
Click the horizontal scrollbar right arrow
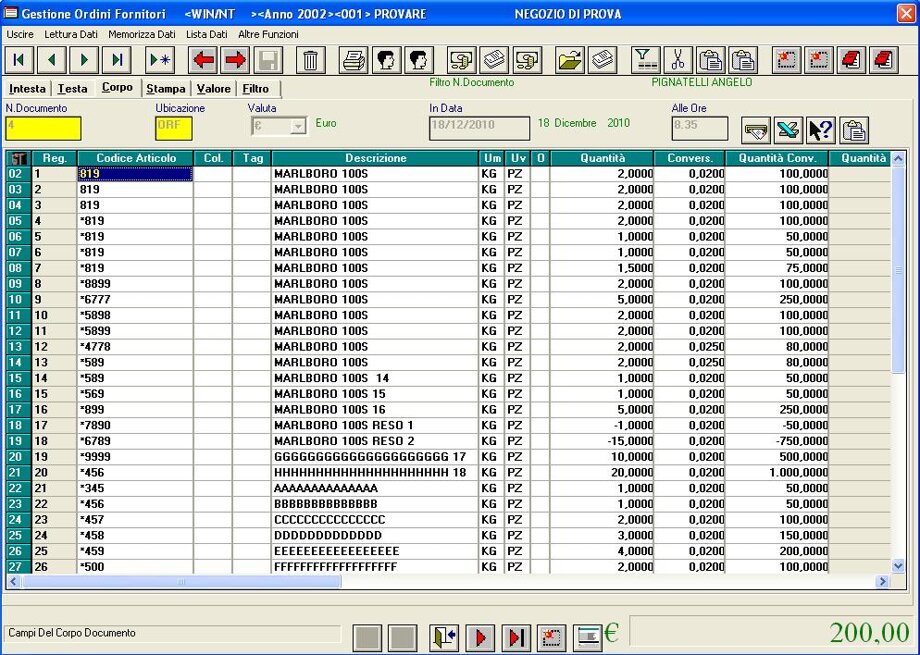pos(882,581)
